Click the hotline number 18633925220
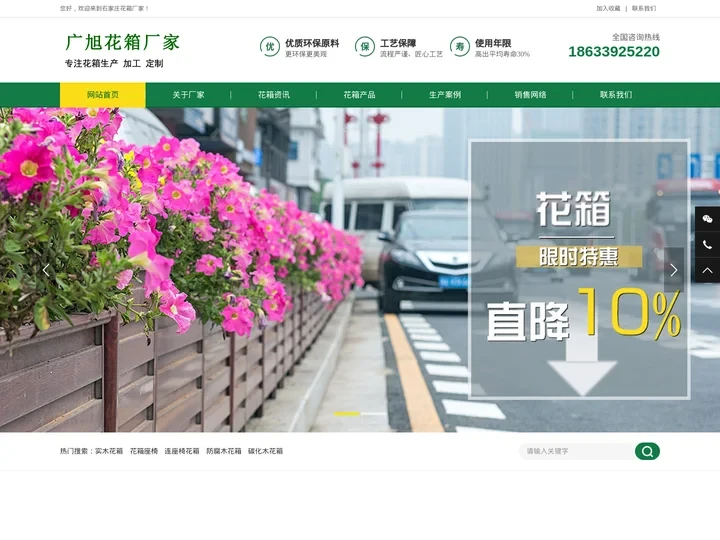The height and width of the screenshot is (540, 720). pos(614,51)
